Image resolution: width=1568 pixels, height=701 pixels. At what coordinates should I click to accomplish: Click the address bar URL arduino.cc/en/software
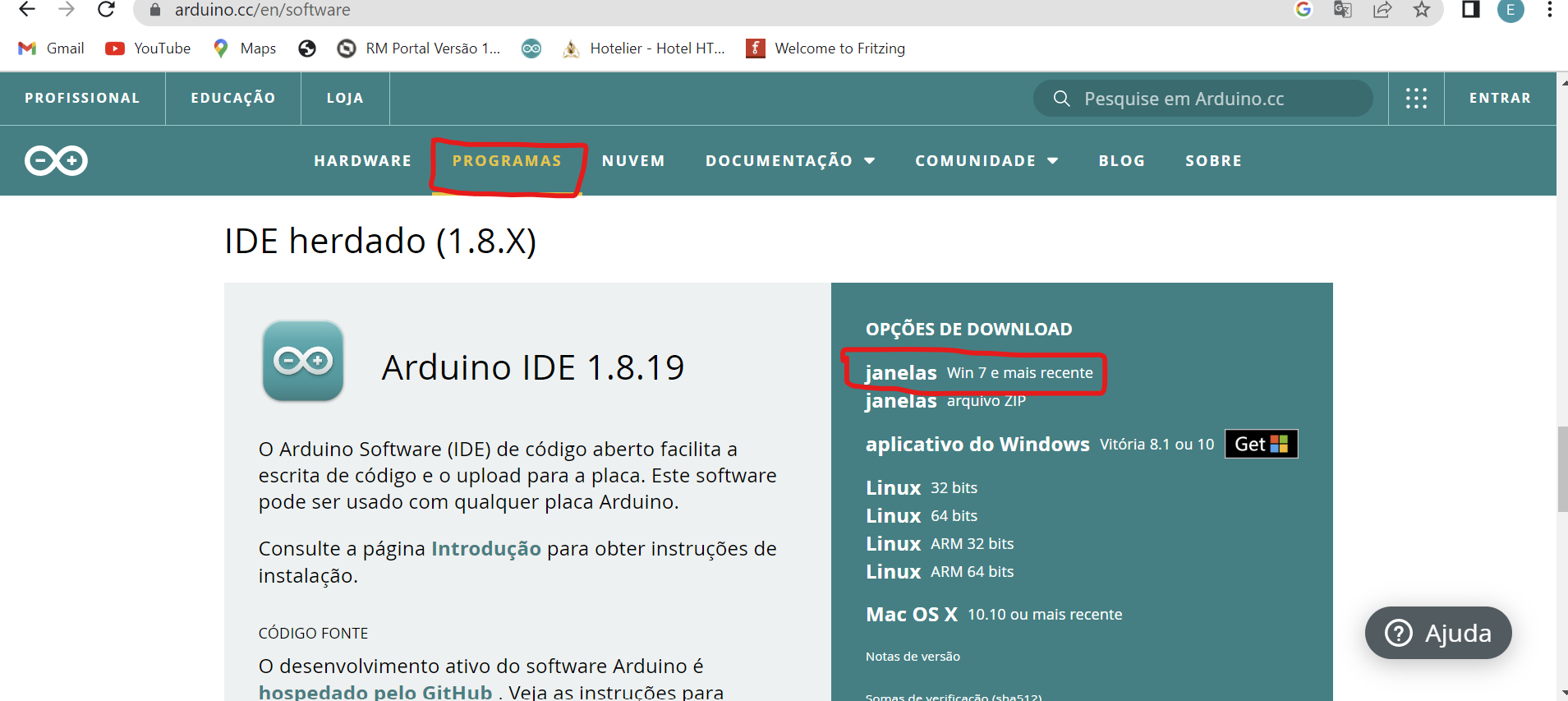point(263,10)
